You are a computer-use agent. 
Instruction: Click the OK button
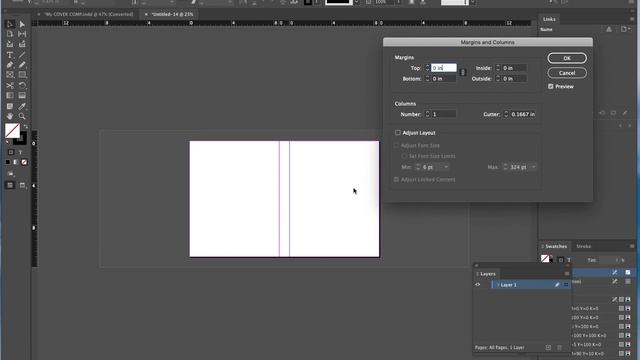click(x=567, y=58)
